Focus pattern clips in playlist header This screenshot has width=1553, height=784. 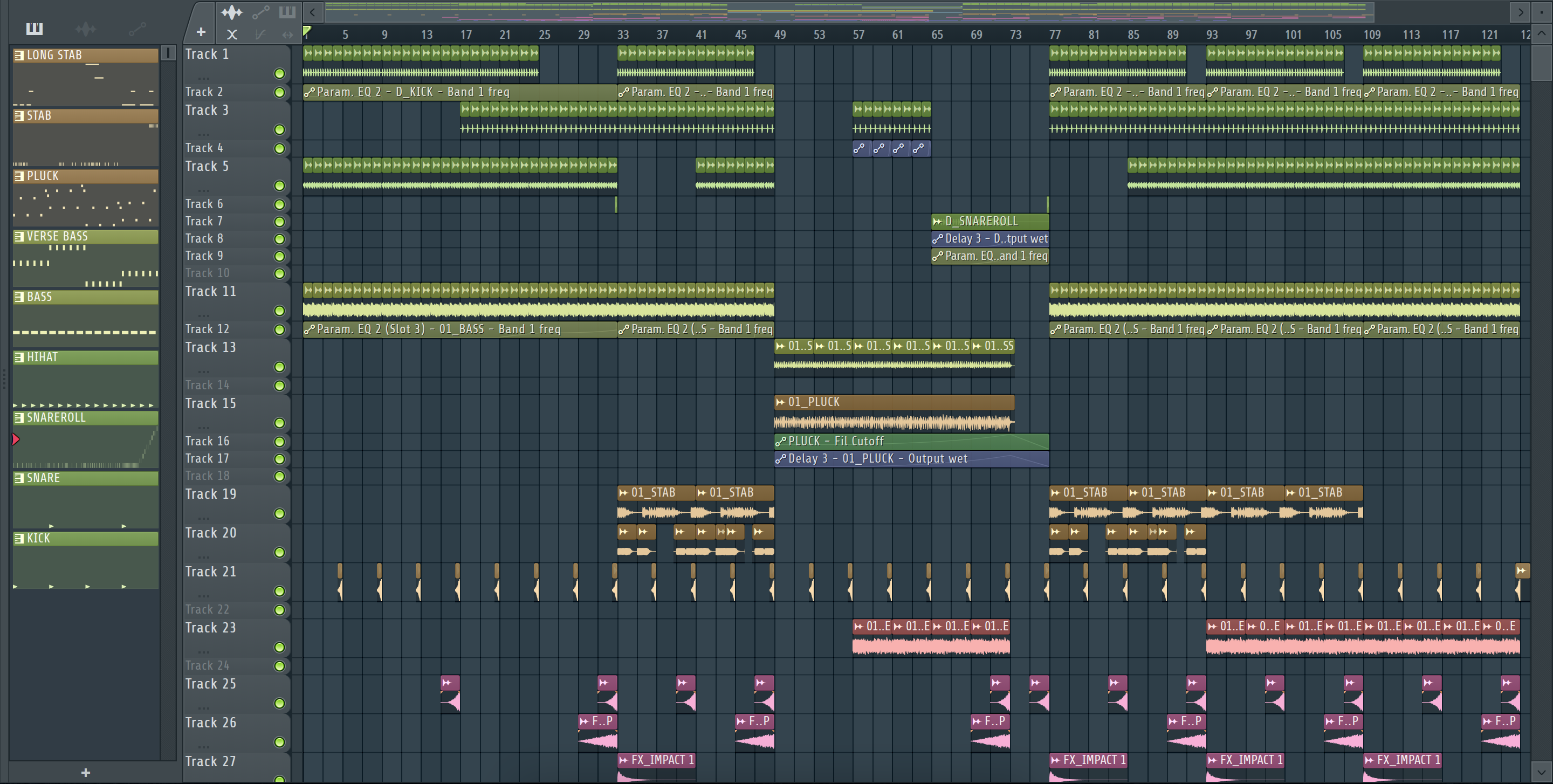pyautogui.click(x=287, y=11)
